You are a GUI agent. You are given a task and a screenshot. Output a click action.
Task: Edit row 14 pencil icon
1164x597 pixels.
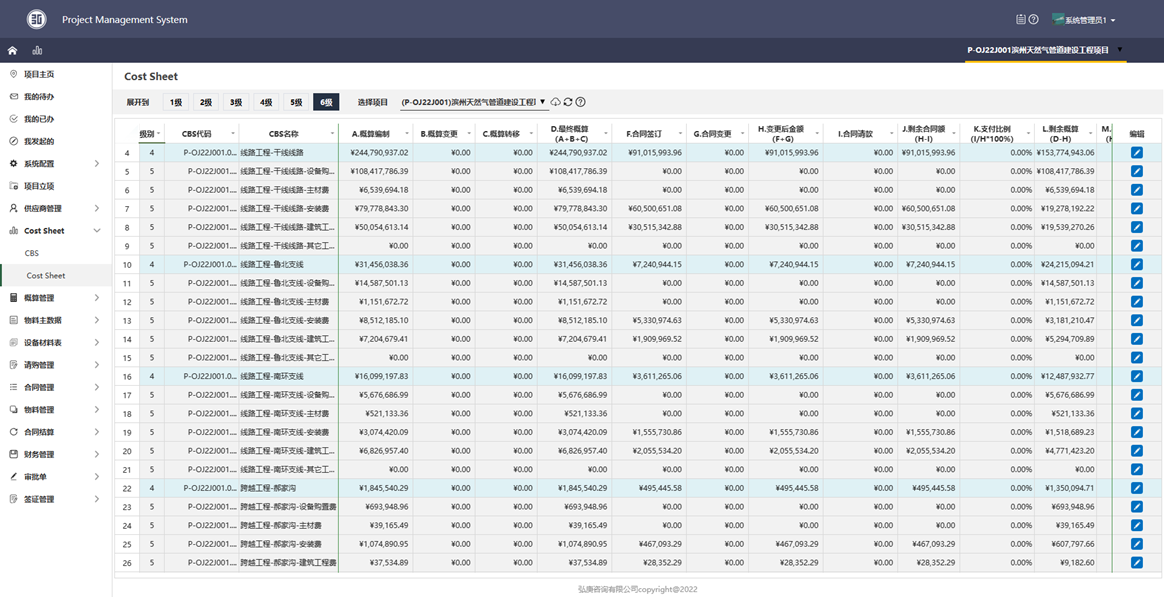point(1137,339)
